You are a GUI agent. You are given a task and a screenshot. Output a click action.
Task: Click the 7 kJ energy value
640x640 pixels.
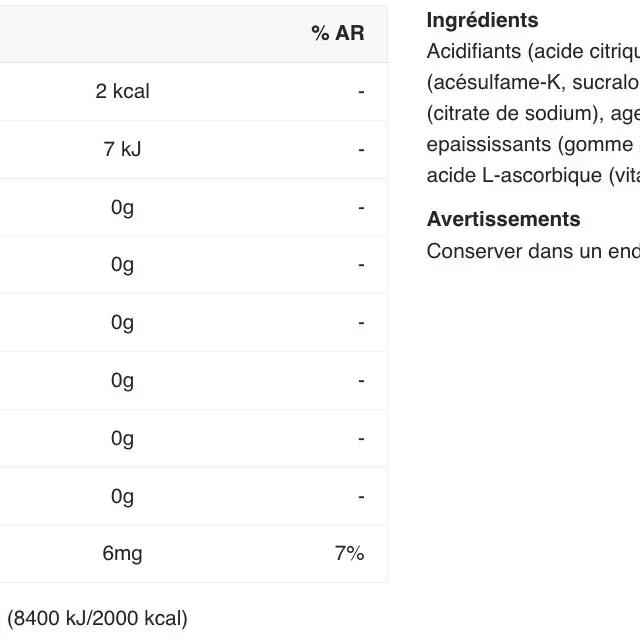[x=122, y=149]
